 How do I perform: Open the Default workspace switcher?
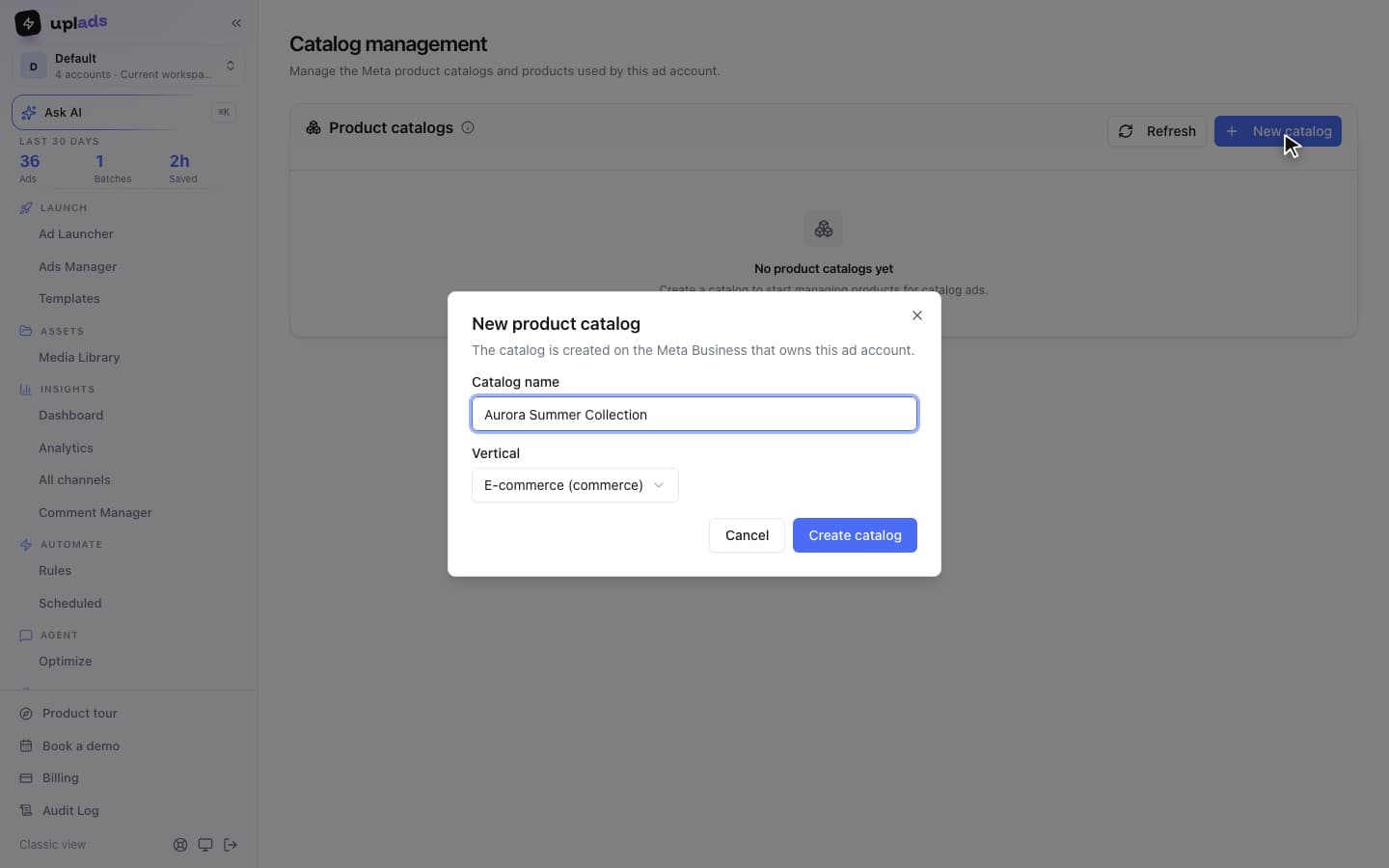[129, 66]
